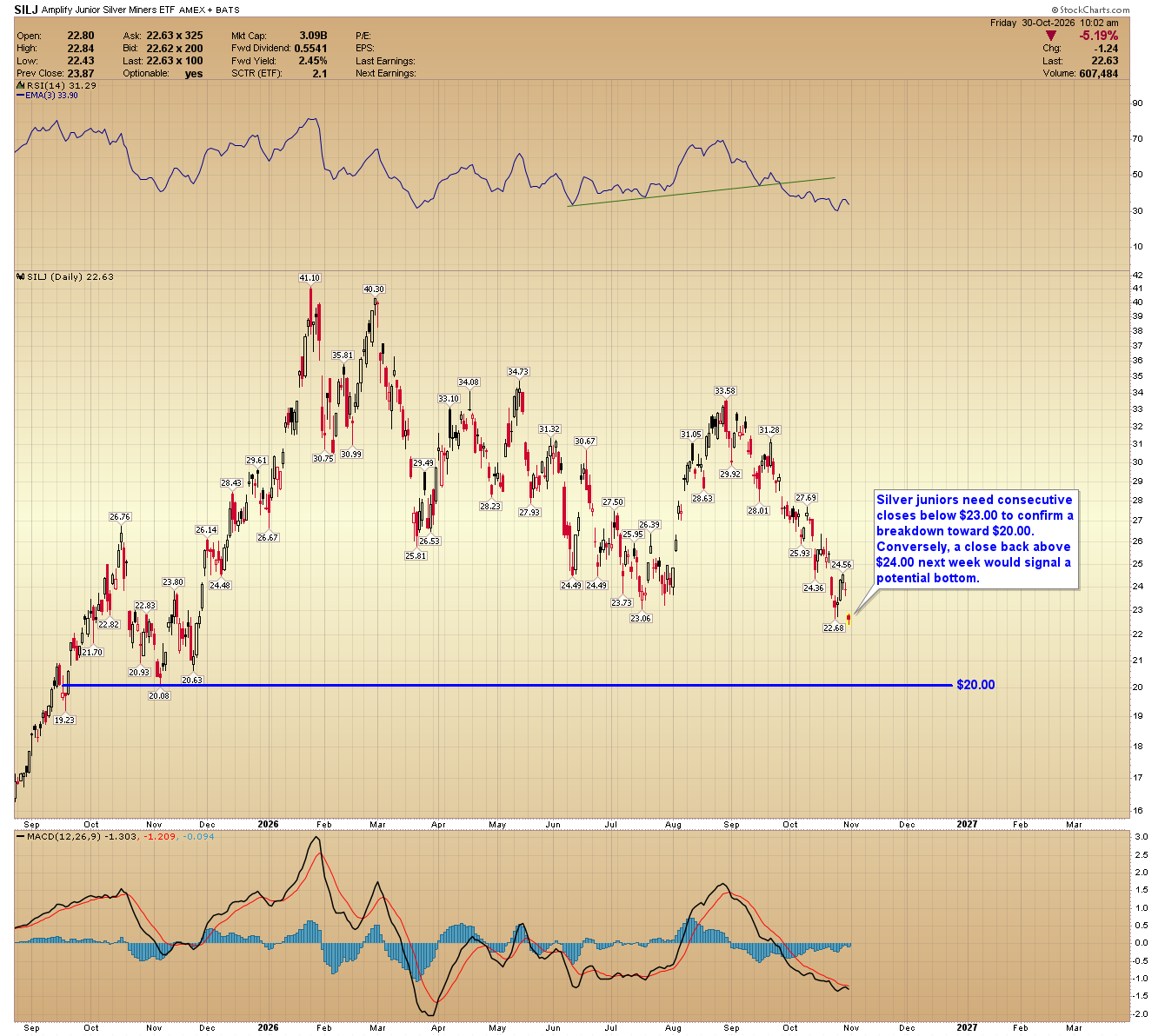Select the "26.76" October high label
The image size is (1165, 1036).
click(119, 517)
